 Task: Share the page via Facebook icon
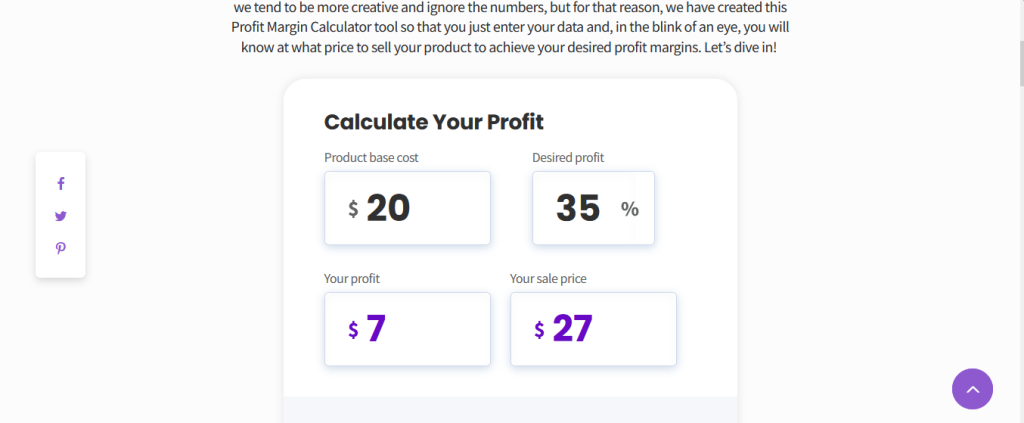pyautogui.click(x=61, y=184)
